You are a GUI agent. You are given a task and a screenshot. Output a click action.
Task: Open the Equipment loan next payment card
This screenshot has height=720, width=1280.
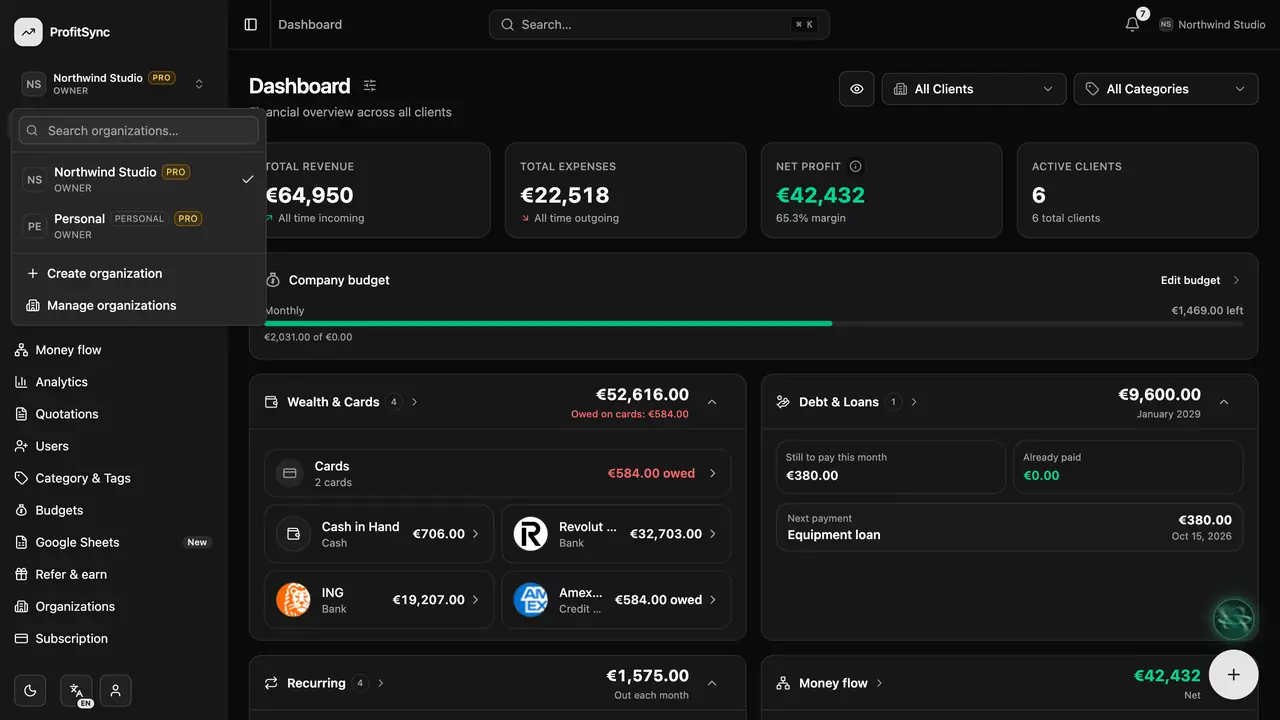point(1010,527)
